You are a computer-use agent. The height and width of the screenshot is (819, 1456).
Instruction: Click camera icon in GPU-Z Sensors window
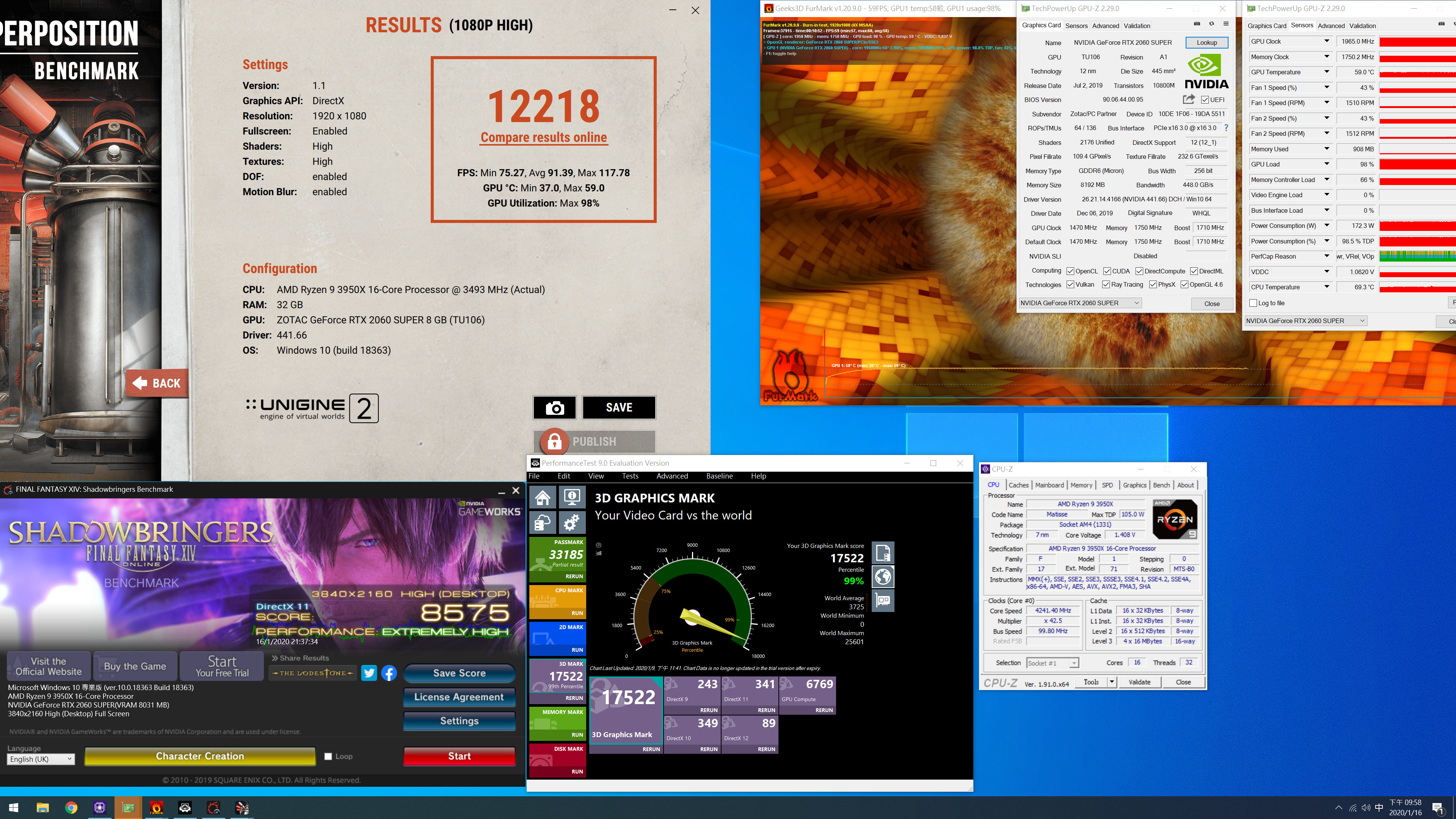1441,24
